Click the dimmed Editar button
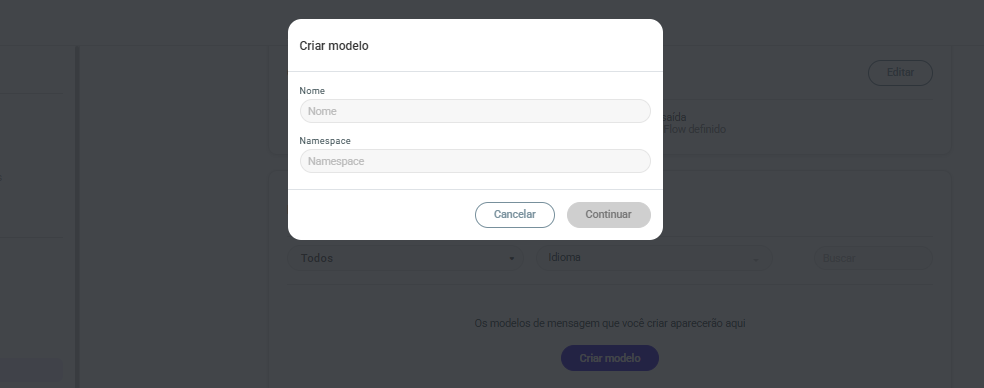The width and height of the screenshot is (984, 388). (900, 73)
